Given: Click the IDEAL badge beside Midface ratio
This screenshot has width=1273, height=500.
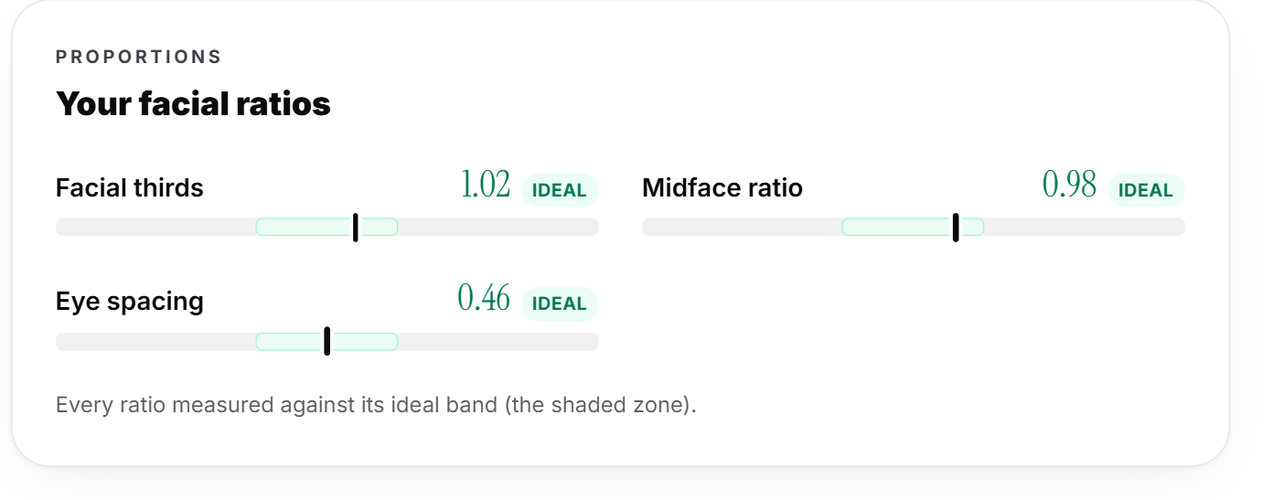Looking at the screenshot, I should [x=1146, y=190].
